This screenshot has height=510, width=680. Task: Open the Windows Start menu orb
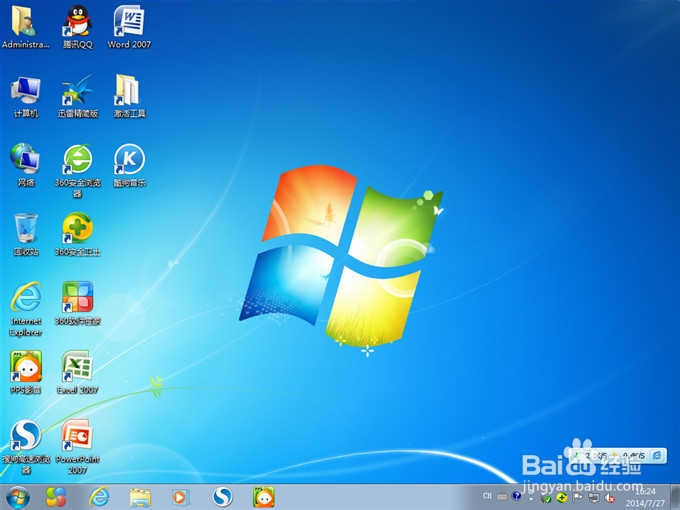18,497
